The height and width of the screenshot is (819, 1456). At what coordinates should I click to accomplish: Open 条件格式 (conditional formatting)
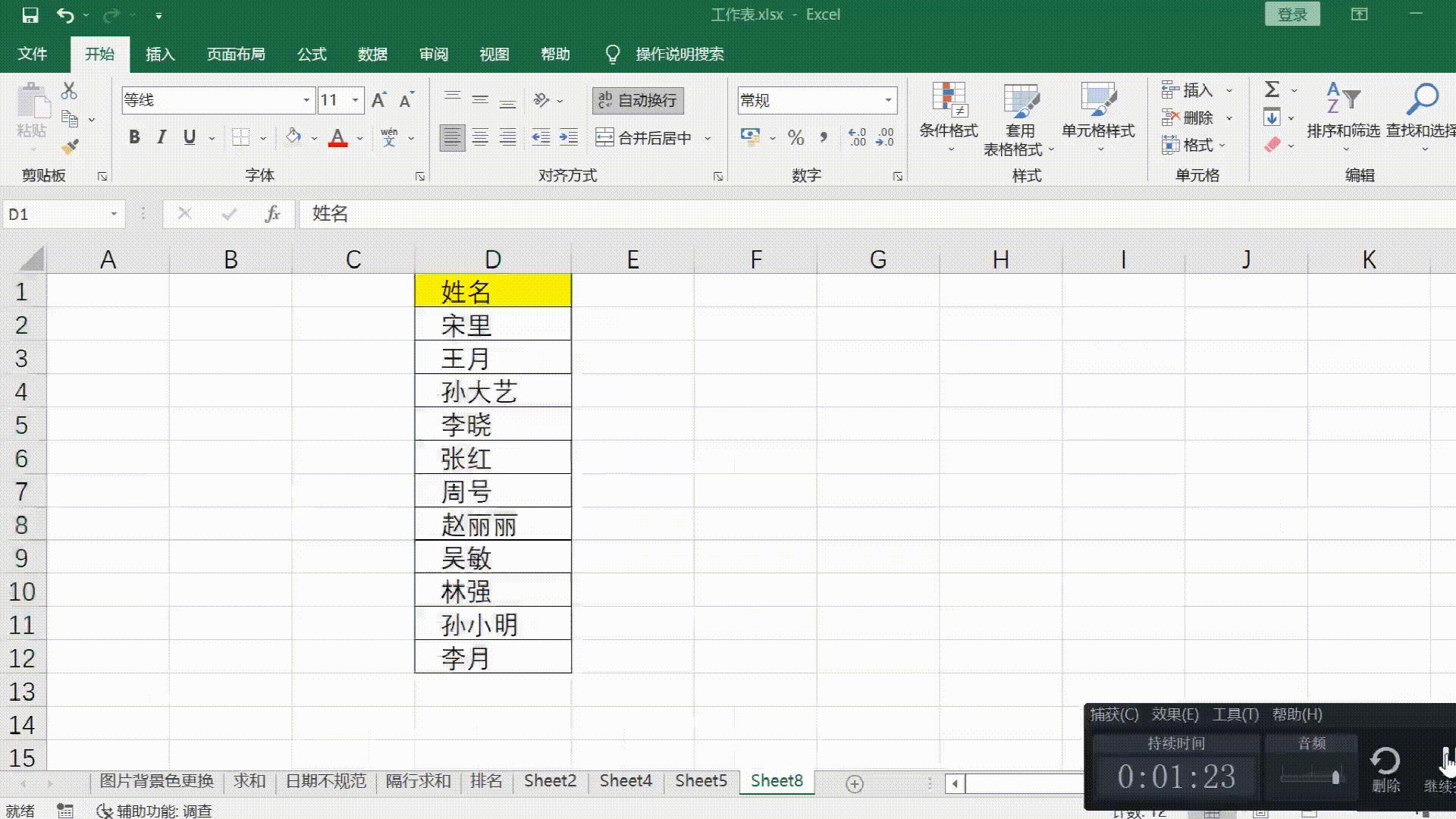949,121
